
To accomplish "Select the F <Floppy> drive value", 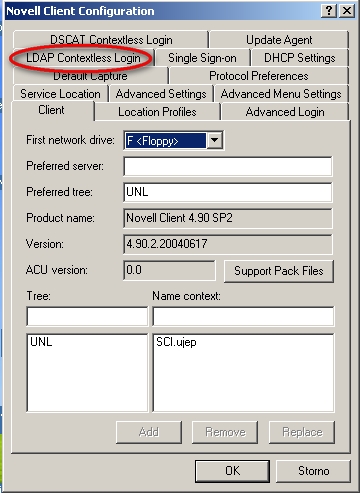I will tap(166, 141).
